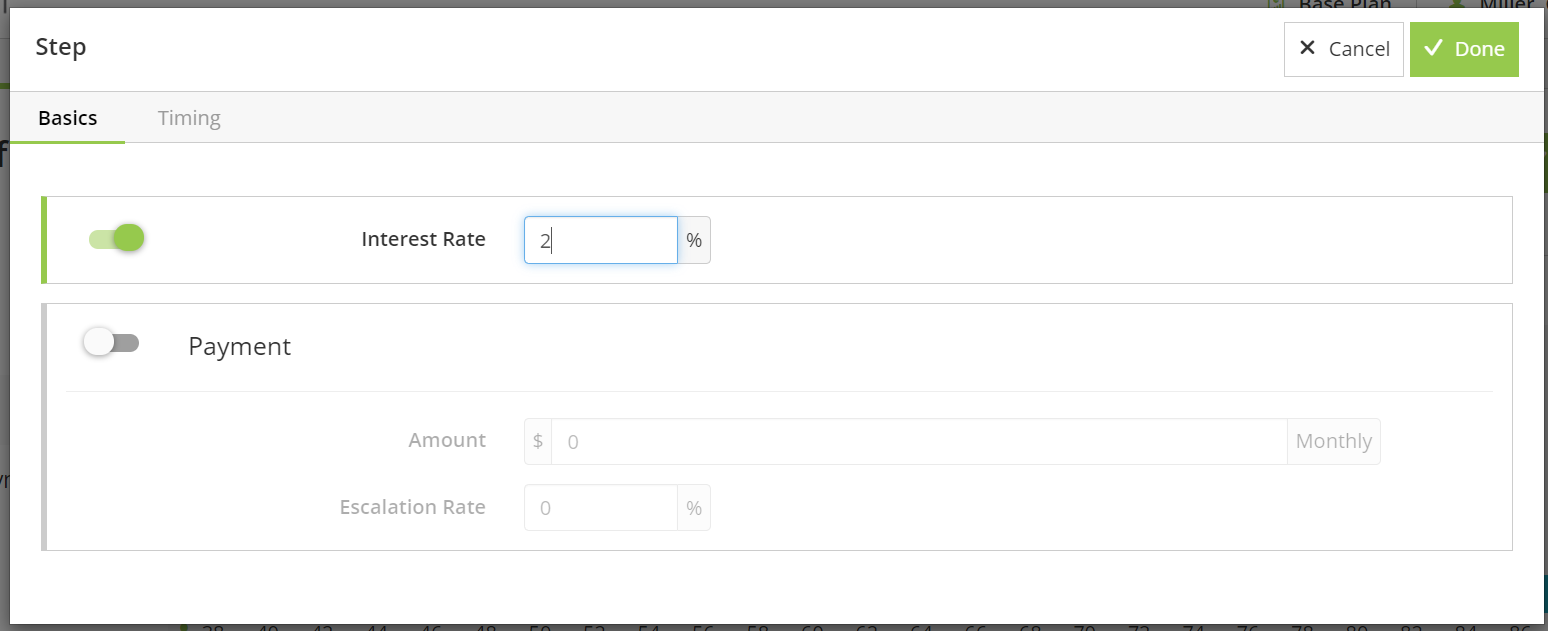Focus the Interest Rate input field
This screenshot has width=1548, height=631.
(x=600, y=240)
